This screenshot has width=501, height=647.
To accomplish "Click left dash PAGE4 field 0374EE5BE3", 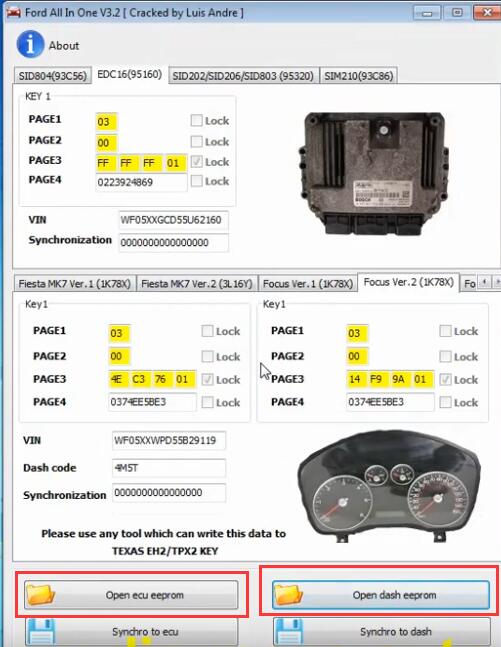I will point(152,402).
